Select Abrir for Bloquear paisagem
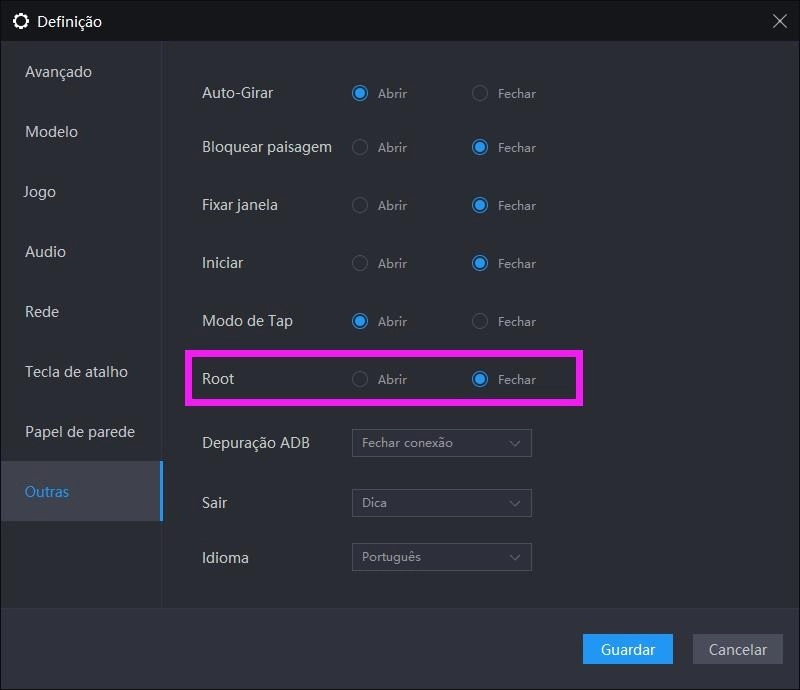 coord(360,148)
